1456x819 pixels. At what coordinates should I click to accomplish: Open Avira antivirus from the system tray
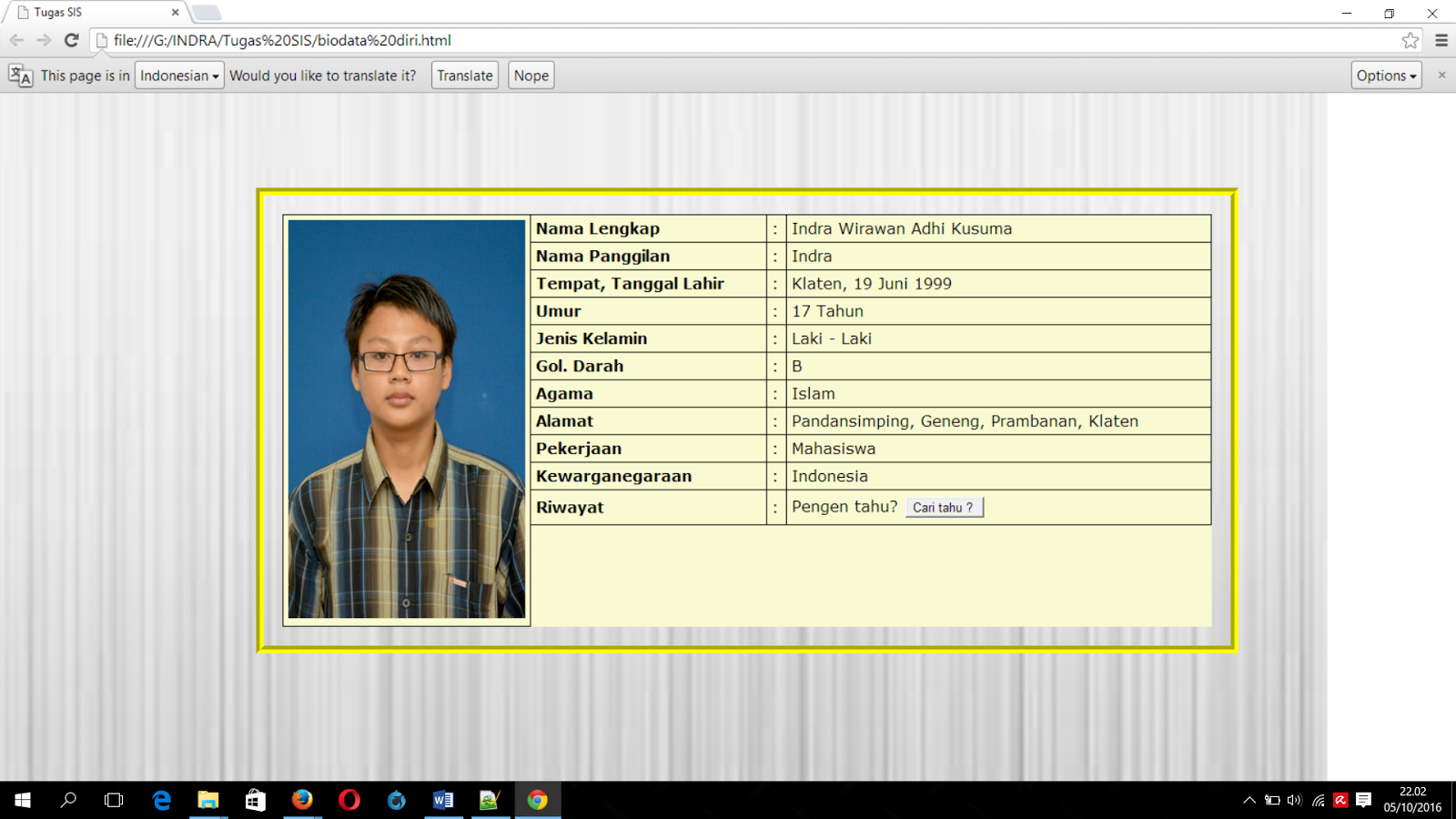1340,800
